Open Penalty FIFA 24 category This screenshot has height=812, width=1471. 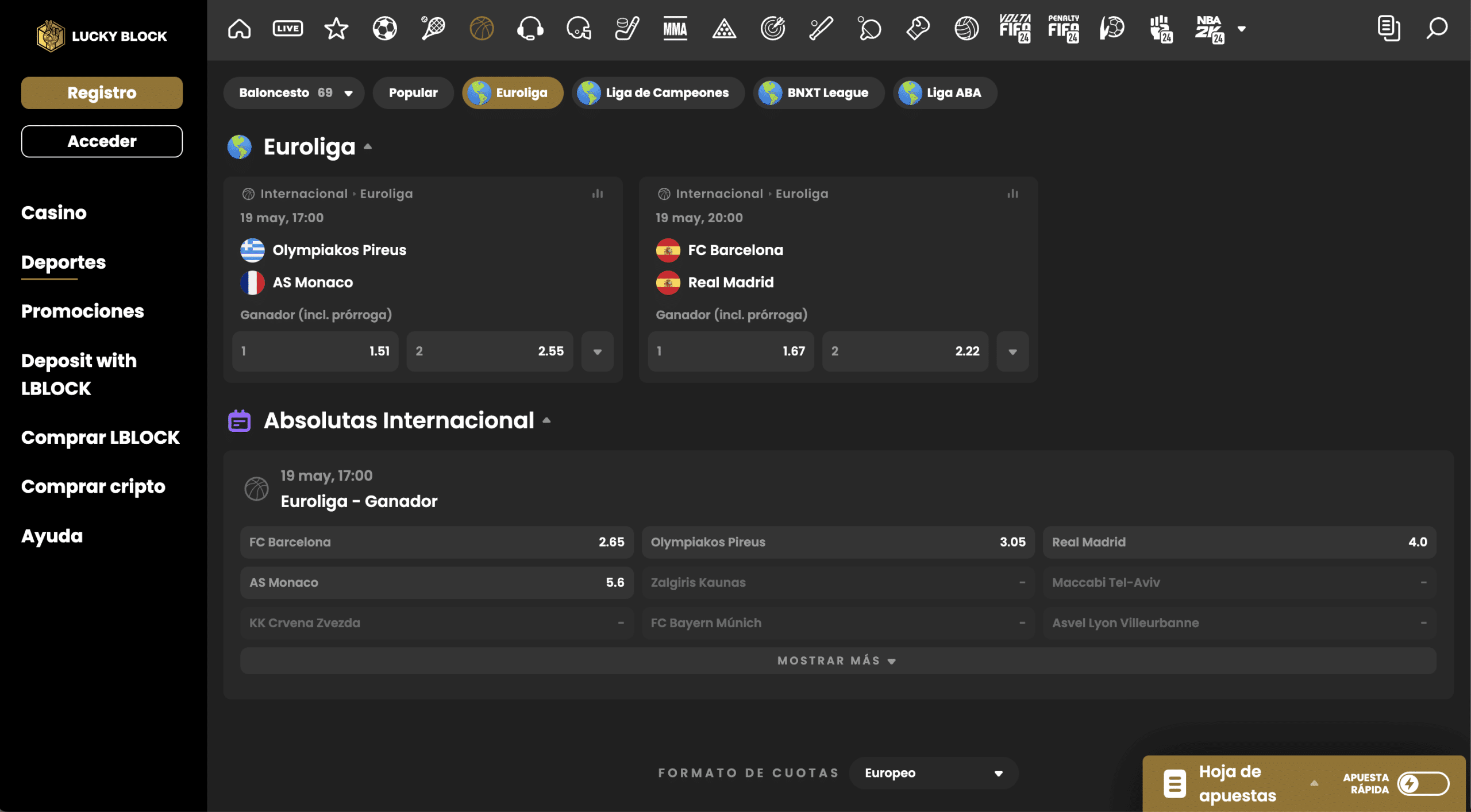click(1064, 28)
